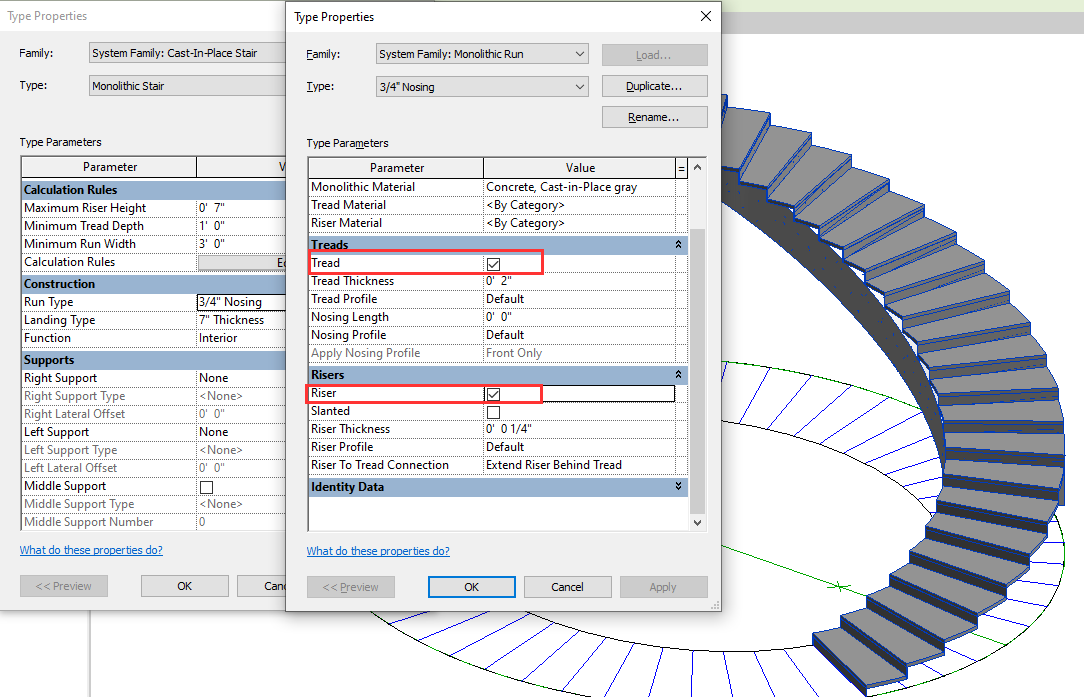Viewport: 1084px width, 697px height.
Task: Click the scrollbar up arrow
Action: click(697, 167)
